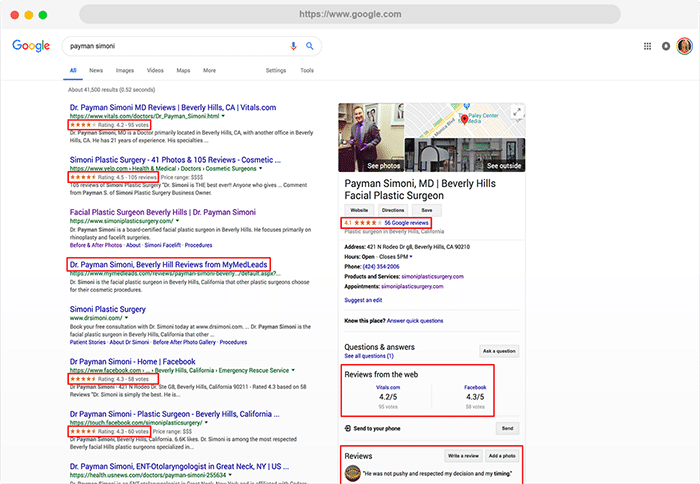This screenshot has width=700, height=484.
Task: Click the Google logo
Action: click(x=31, y=46)
